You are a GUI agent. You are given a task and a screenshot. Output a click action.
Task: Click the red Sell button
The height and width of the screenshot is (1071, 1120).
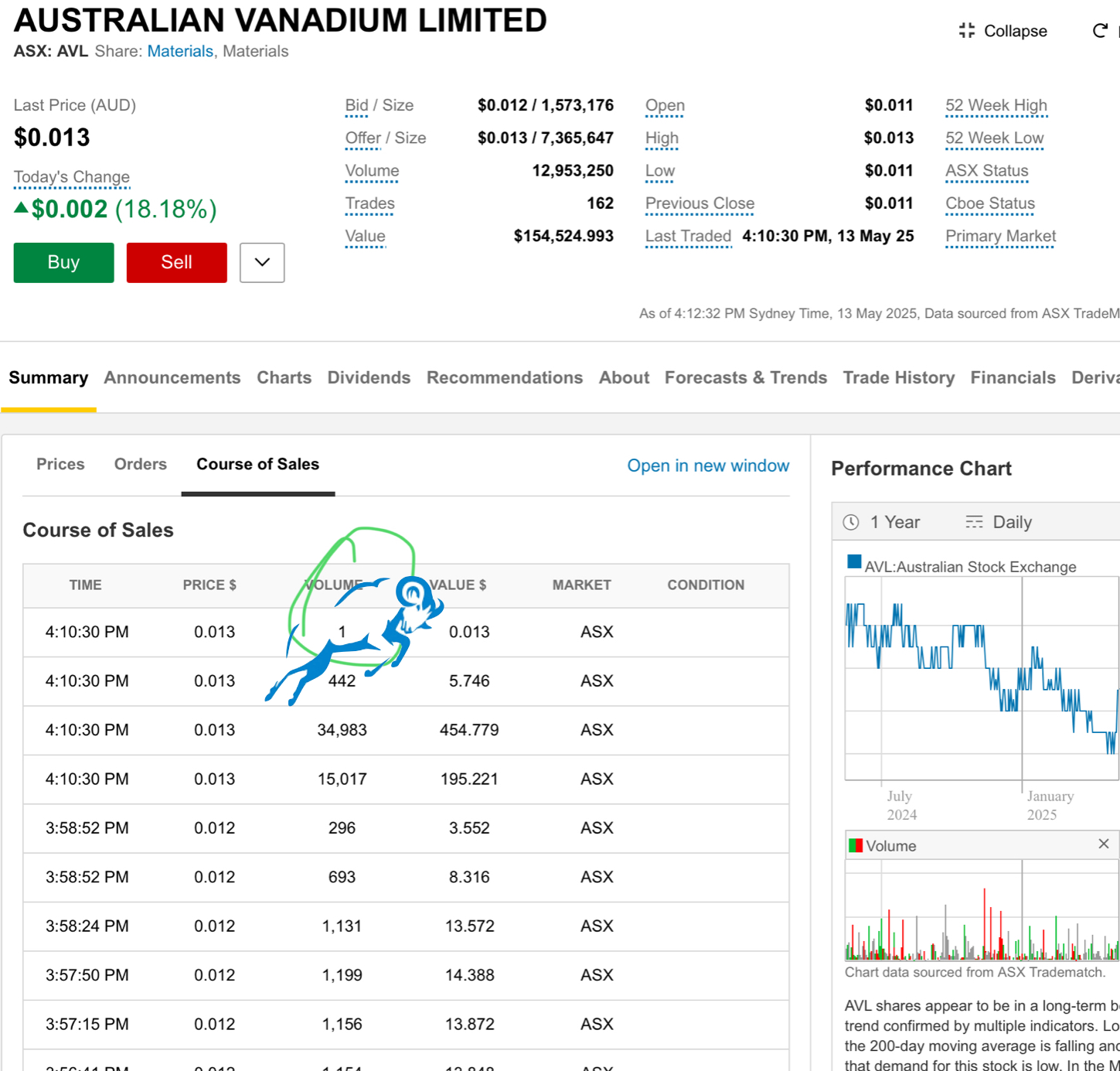coord(177,262)
